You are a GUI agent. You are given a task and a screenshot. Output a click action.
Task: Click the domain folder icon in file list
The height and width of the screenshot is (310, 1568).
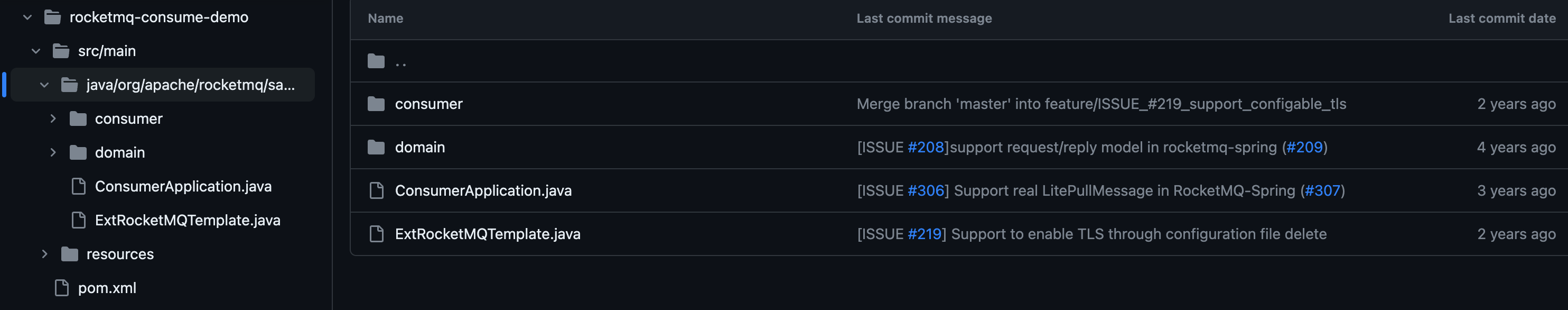coord(376,148)
